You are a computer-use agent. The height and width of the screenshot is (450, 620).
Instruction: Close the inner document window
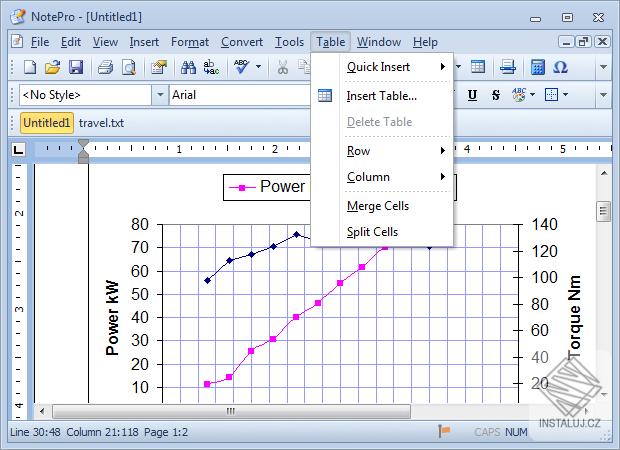[x=602, y=42]
